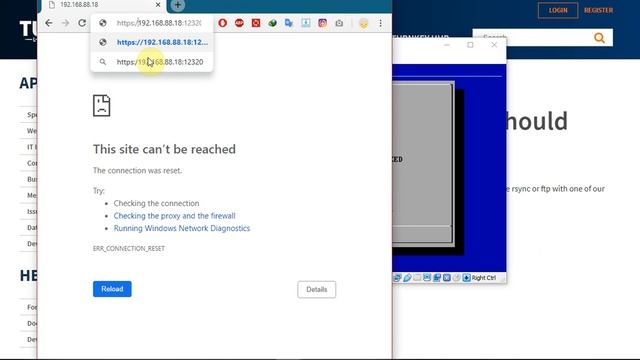Image resolution: width=640 pixels, height=360 pixels.
Task: Click the 'This site can't be reached' heading
Action: tap(164, 149)
